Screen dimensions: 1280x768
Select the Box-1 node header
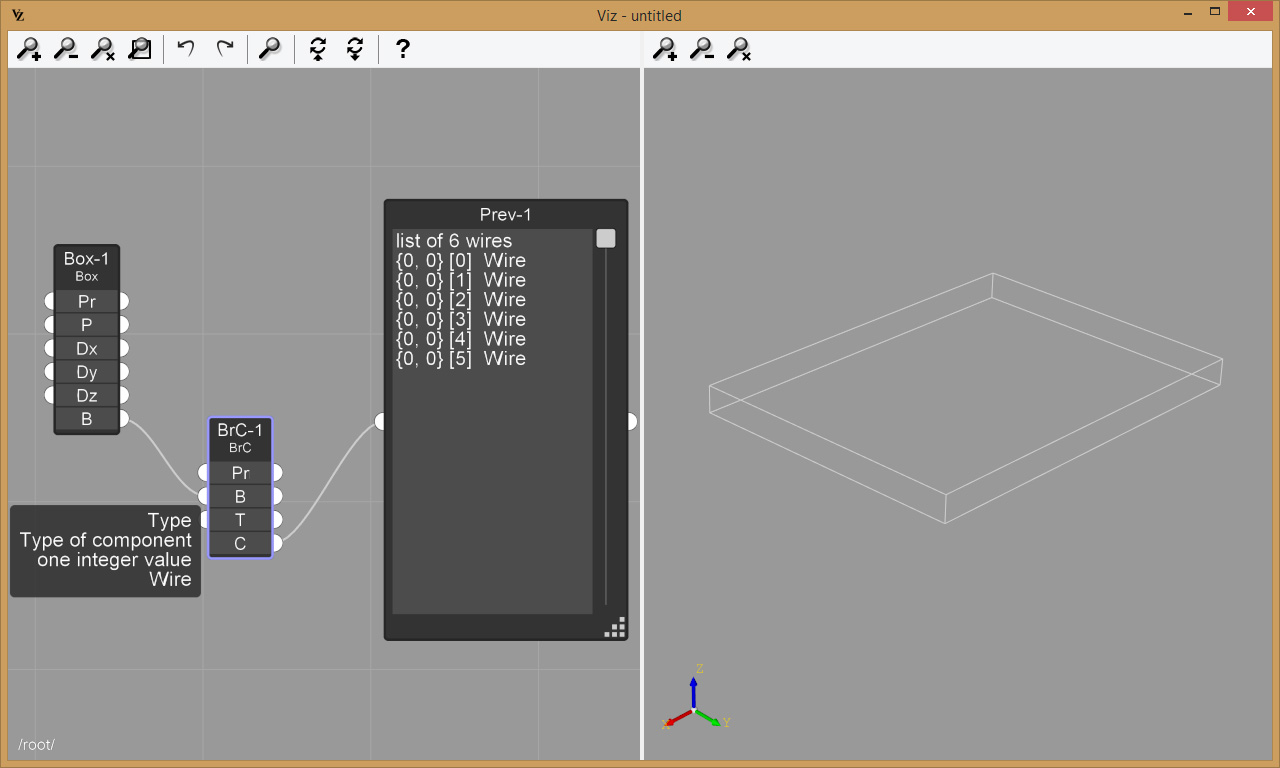click(x=86, y=266)
